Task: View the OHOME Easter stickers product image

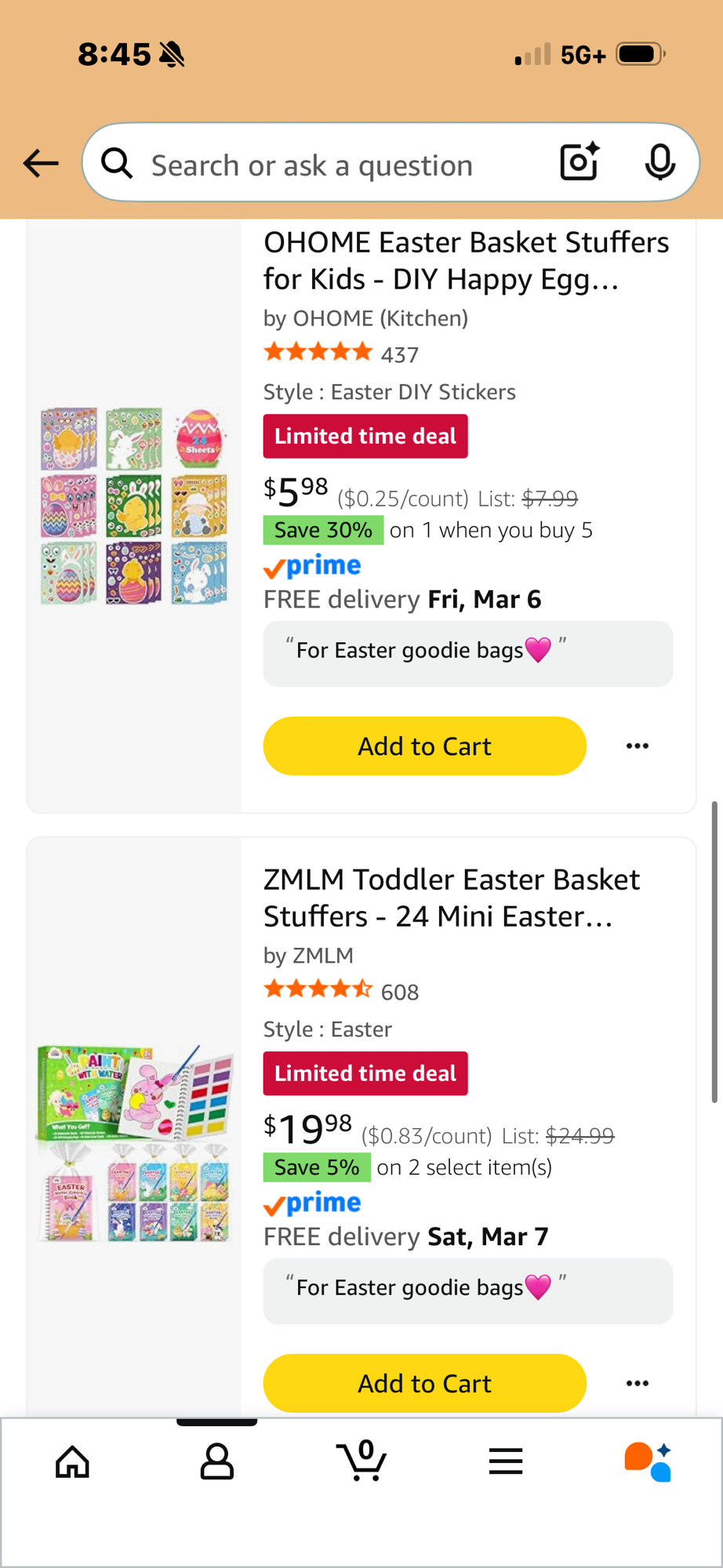Action: tap(134, 506)
